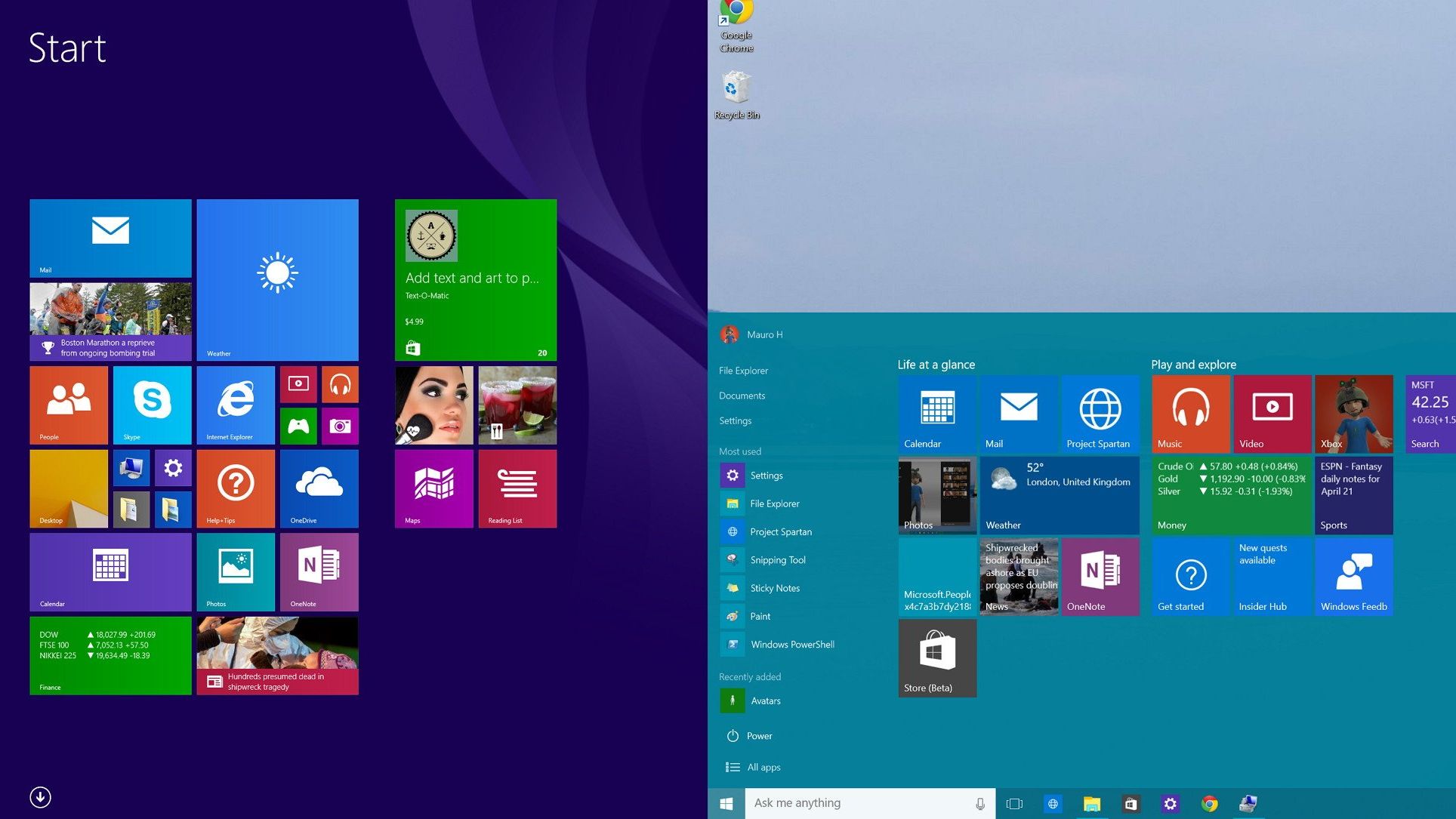Open the small PC Settings gear tile

pyautogui.click(x=173, y=468)
